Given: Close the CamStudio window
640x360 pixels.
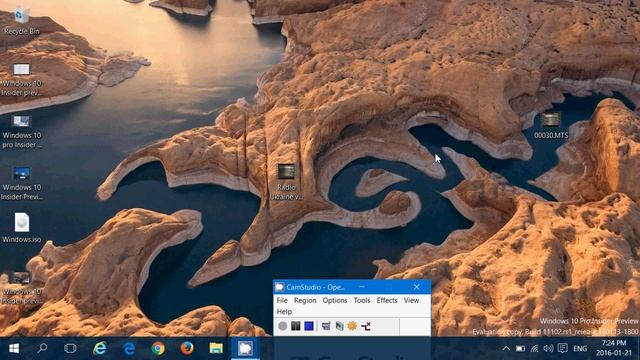Looking at the screenshot, I should [x=416, y=287].
